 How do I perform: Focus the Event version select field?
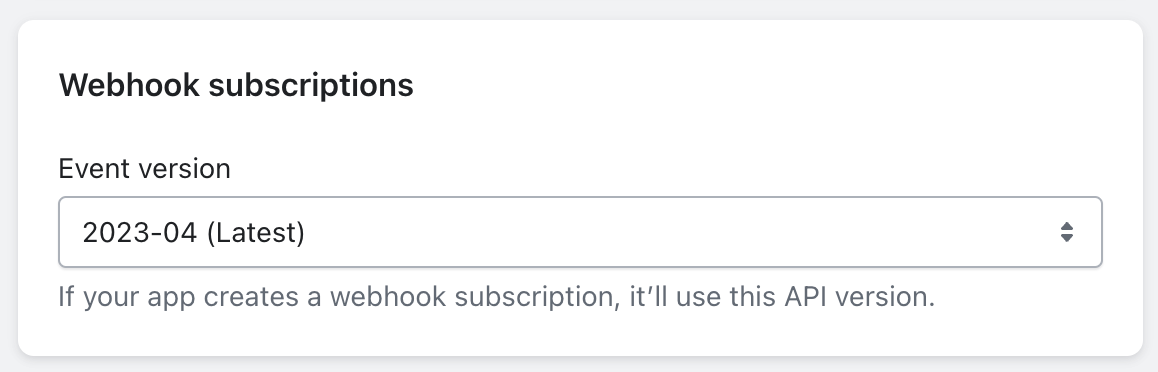(x=580, y=232)
